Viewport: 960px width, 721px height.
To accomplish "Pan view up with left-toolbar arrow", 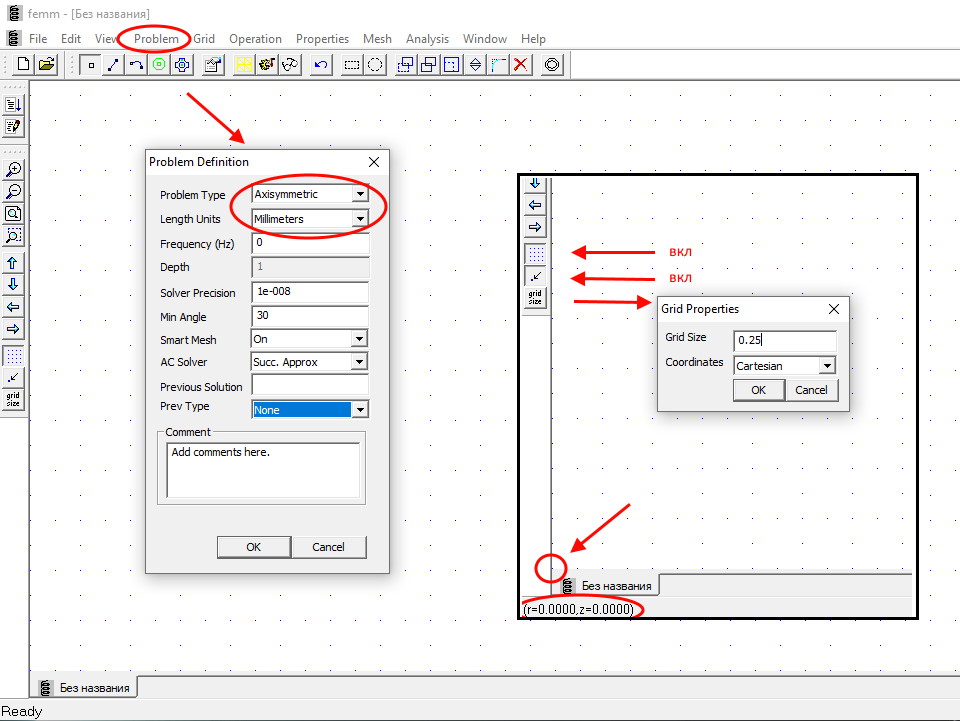I will (x=13, y=263).
